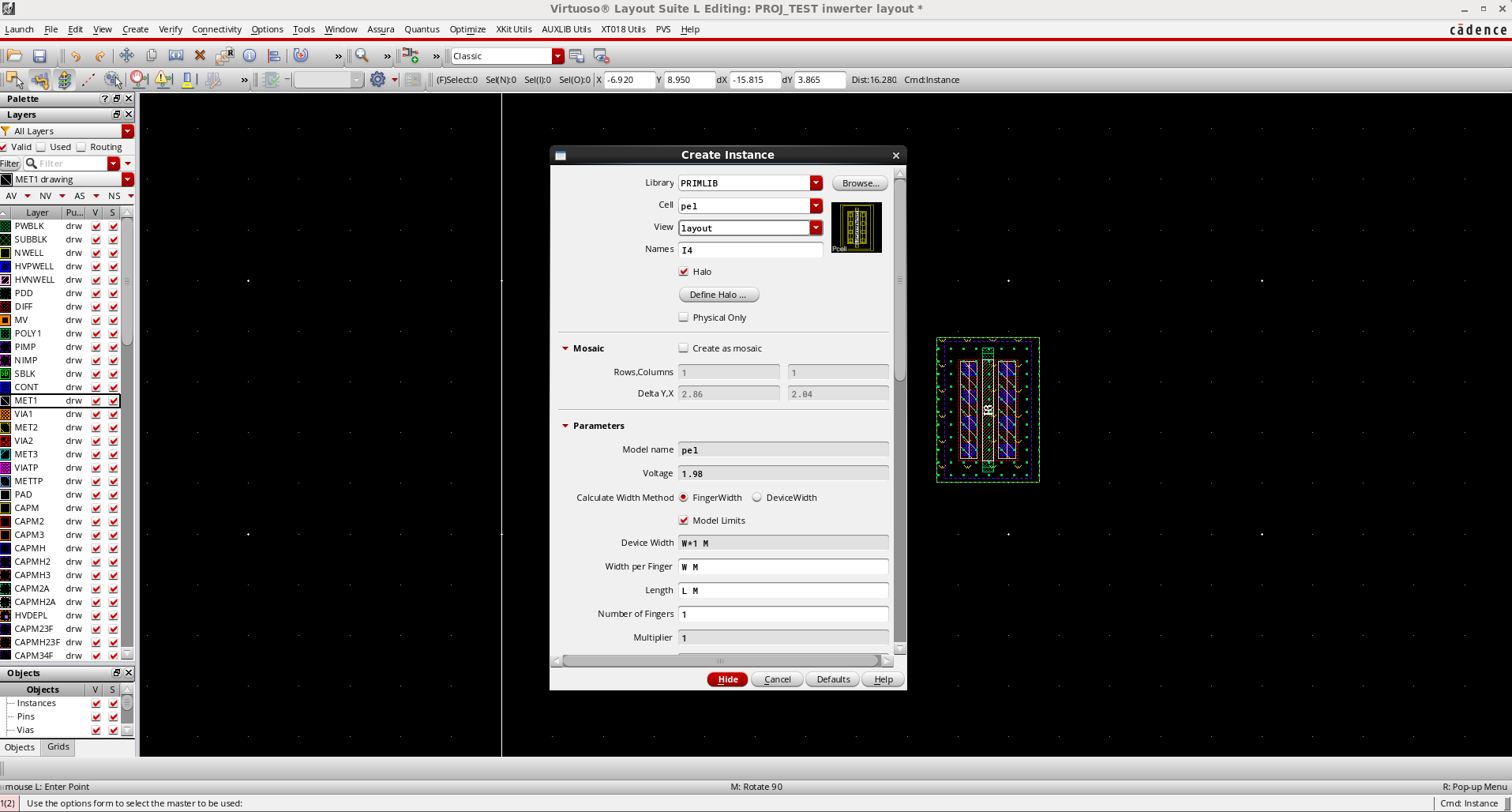The image size is (1512, 812).
Task: Select the Copy tool icon
Action: pyautogui.click(x=152, y=56)
